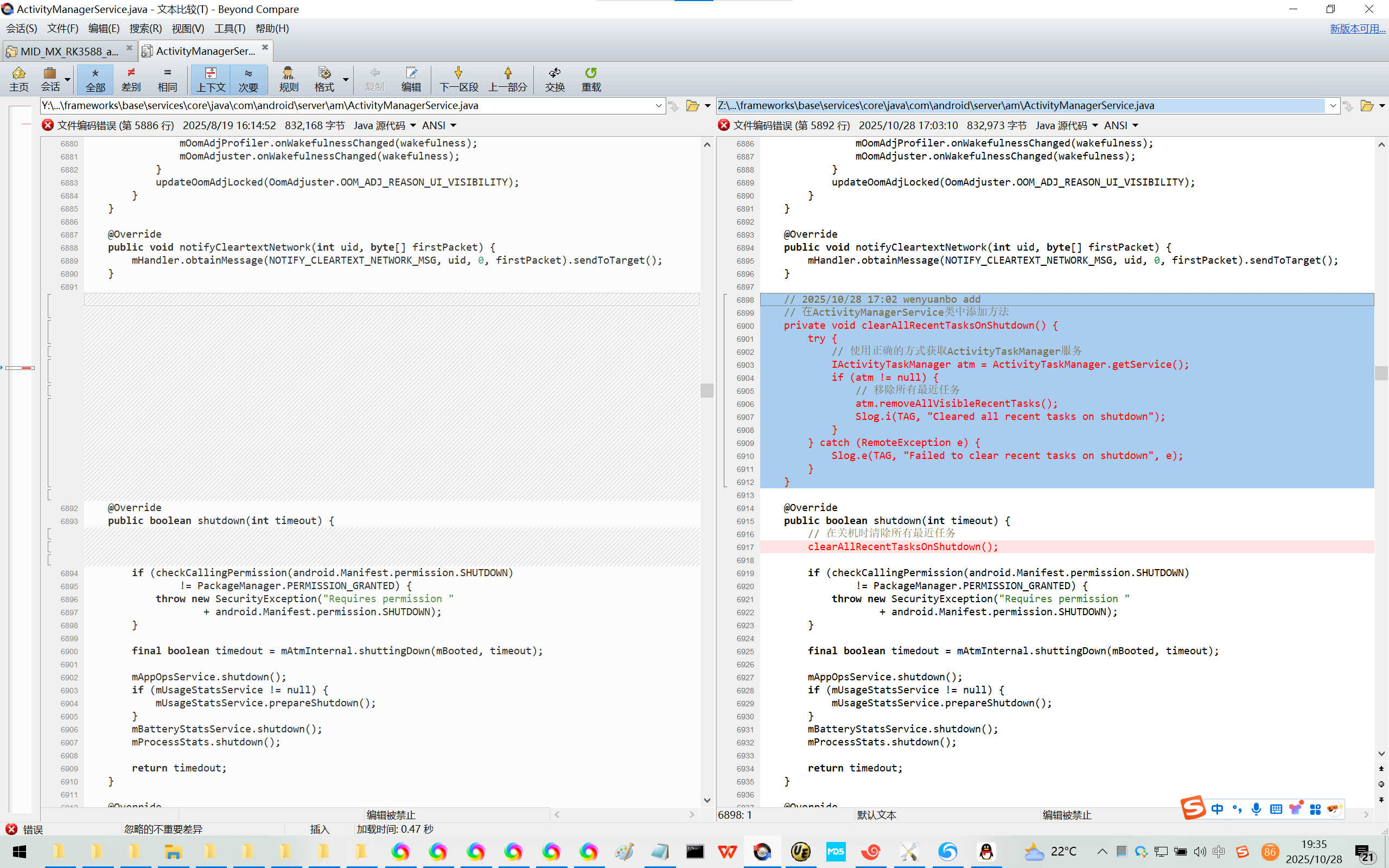Click the Reload (重载) icon
Screen dimensions: 1389x868
tap(591, 79)
